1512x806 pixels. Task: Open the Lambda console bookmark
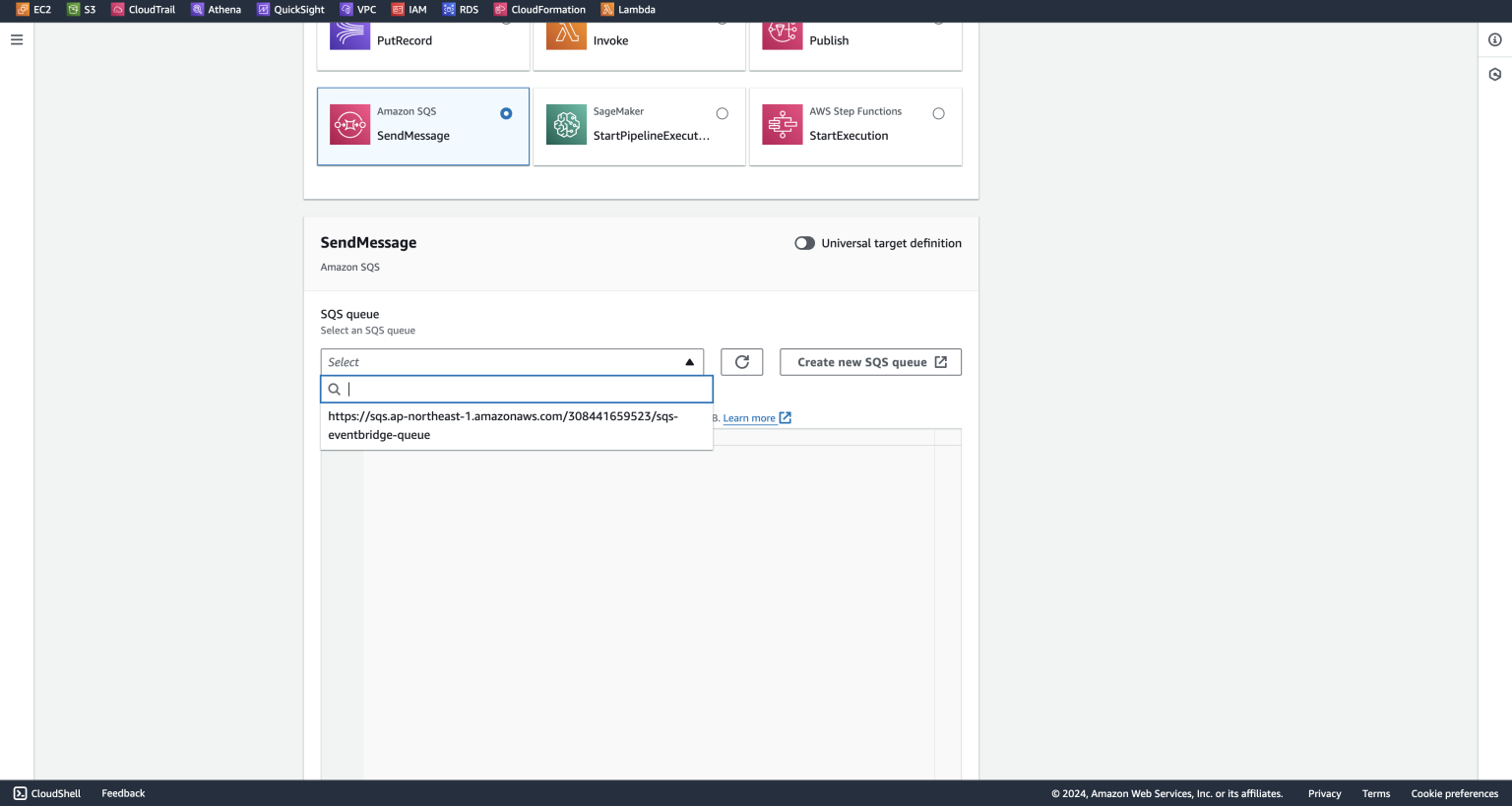628,9
